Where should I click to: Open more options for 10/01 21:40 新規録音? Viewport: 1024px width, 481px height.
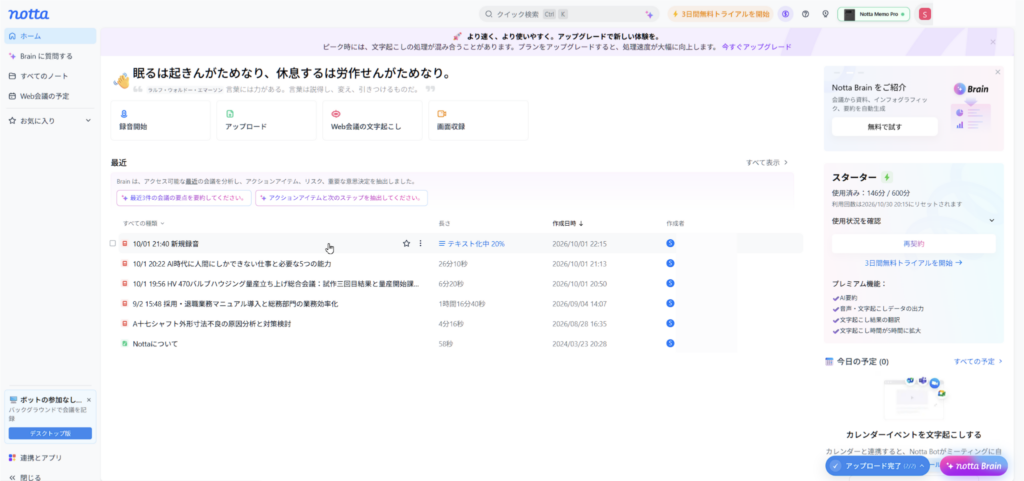click(x=421, y=243)
